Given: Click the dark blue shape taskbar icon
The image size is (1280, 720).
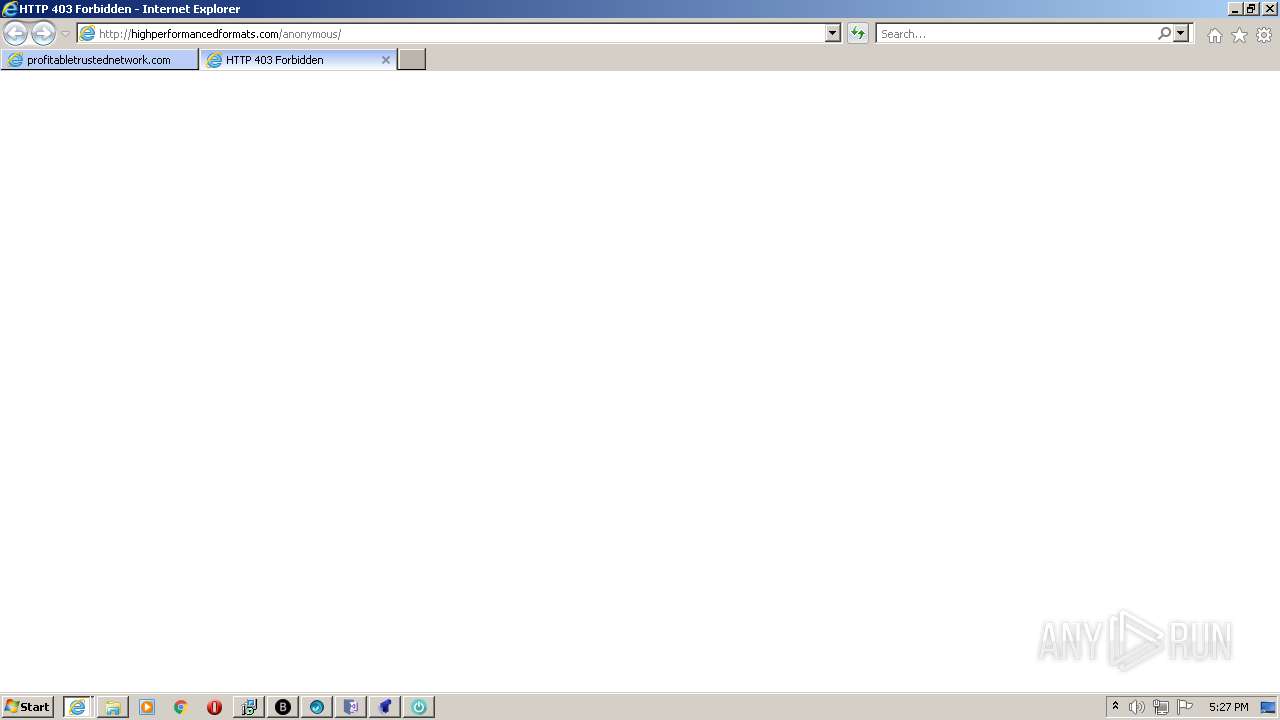Looking at the screenshot, I should point(385,707).
